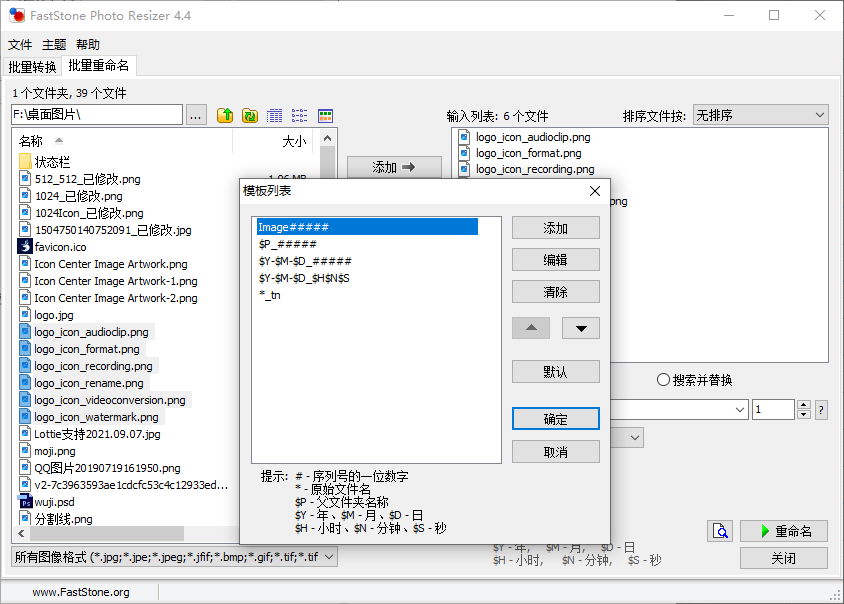The width and height of the screenshot is (844, 604).
Task: Switch file list to details view
Action: [275, 116]
